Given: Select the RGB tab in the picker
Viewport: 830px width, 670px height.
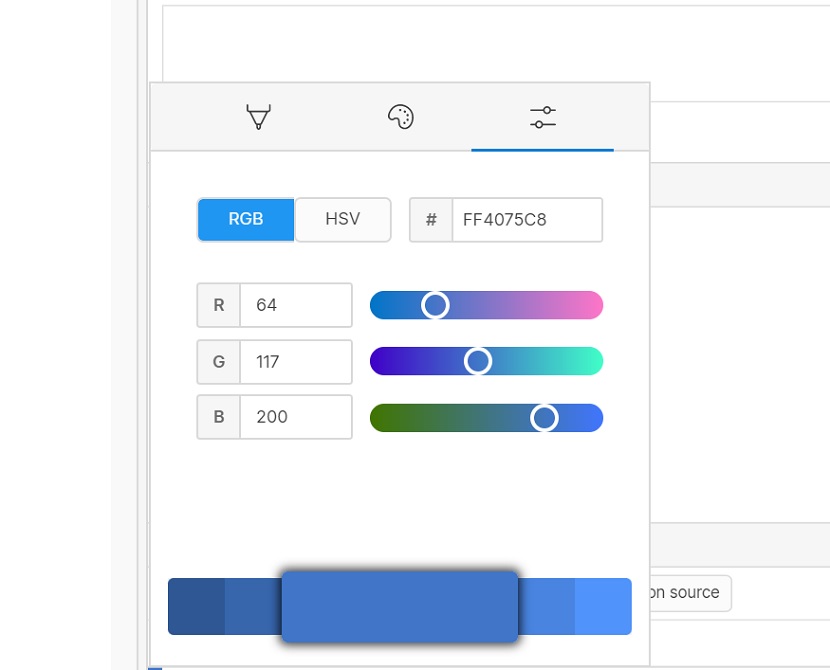Looking at the screenshot, I should pyautogui.click(x=245, y=219).
